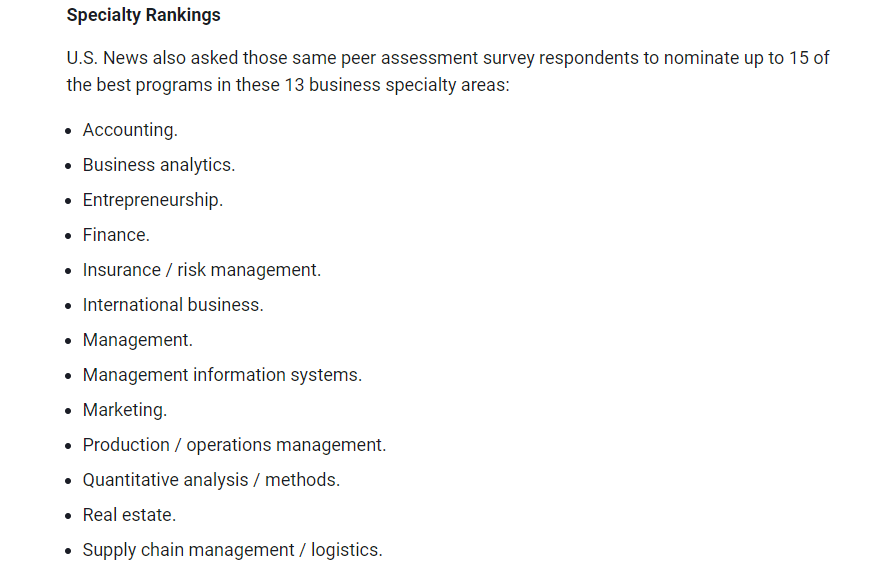870x569 pixels.
Task: Click the bullet beside Marketing
Action: pyautogui.click(x=68, y=411)
